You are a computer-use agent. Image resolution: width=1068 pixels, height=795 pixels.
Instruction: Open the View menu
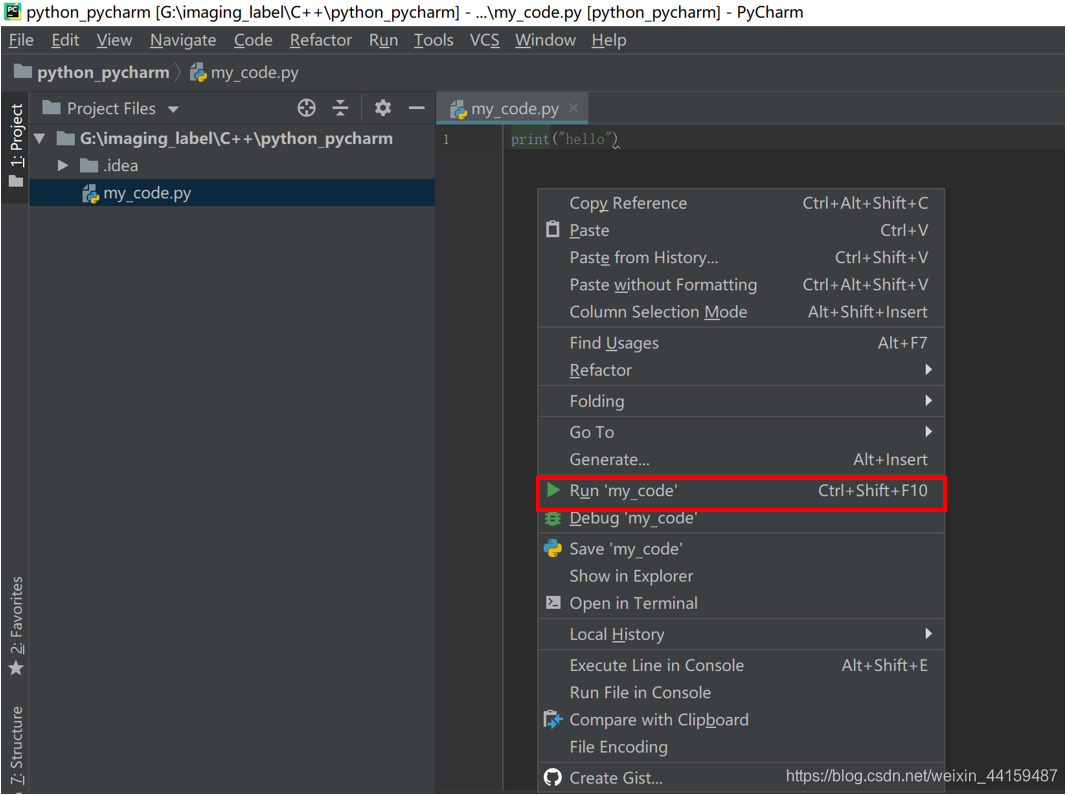(x=114, y=40)
